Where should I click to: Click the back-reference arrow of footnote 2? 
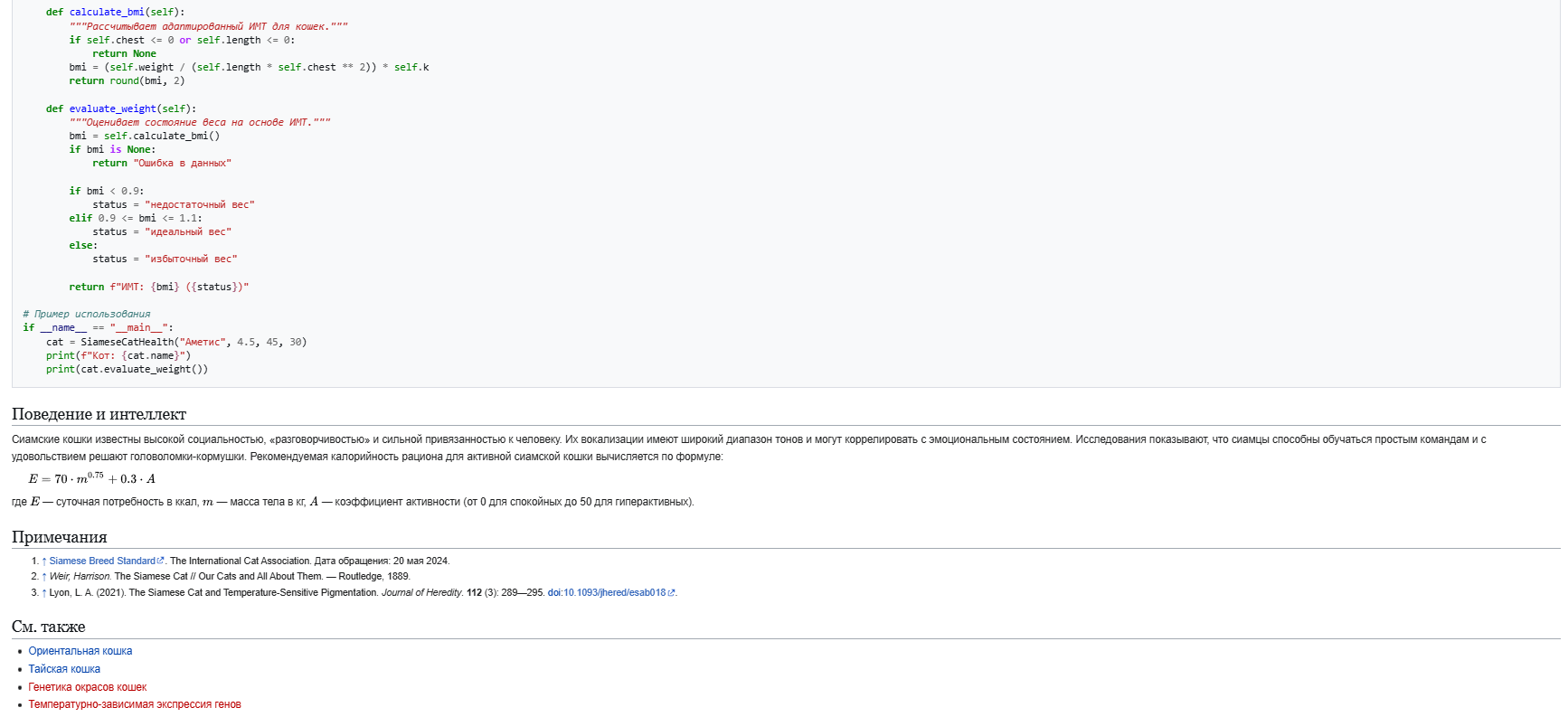44,577
